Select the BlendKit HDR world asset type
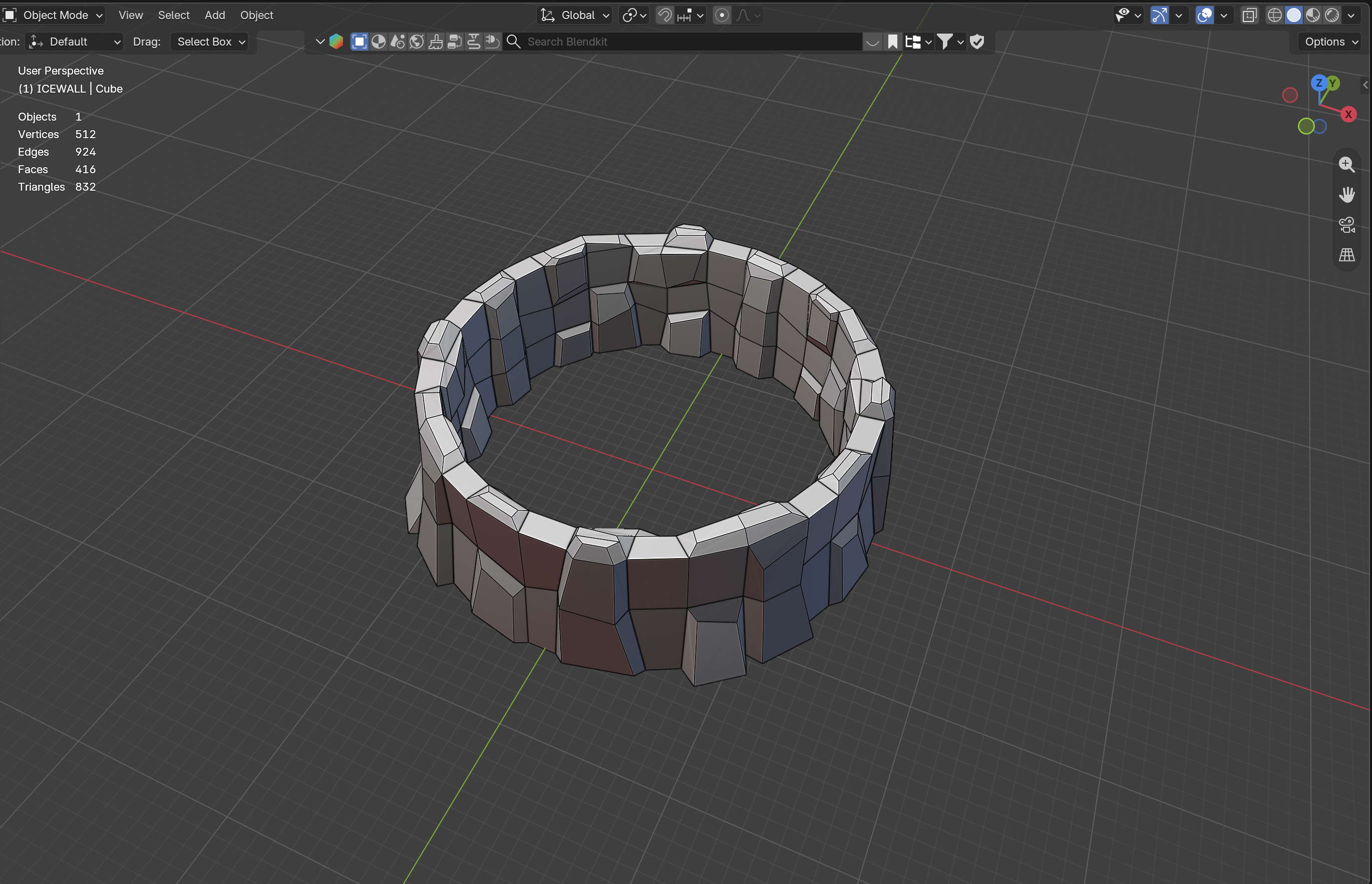1372x884 pixels. tap(417, 42)
